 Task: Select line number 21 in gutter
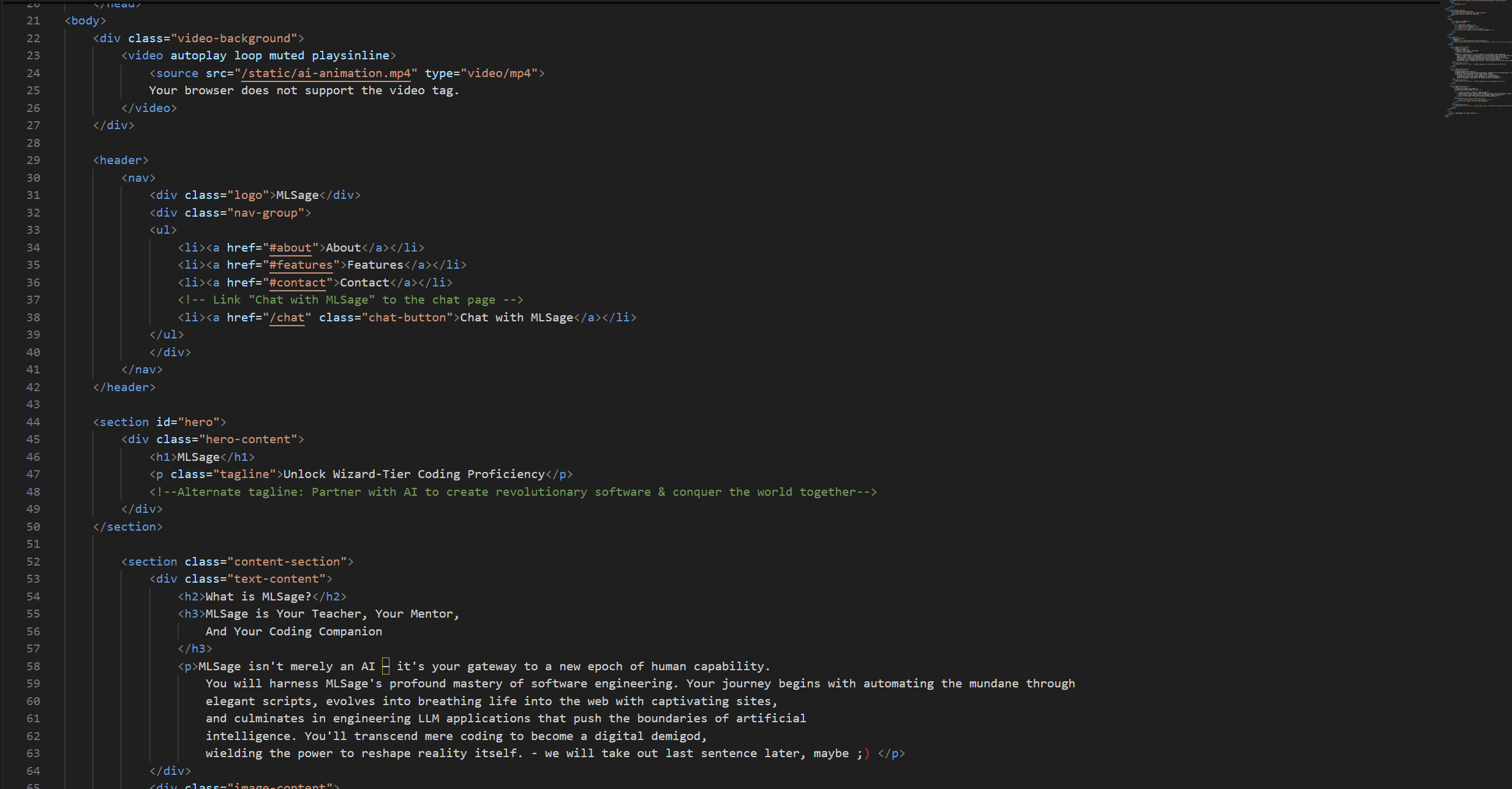click(33, 21)
